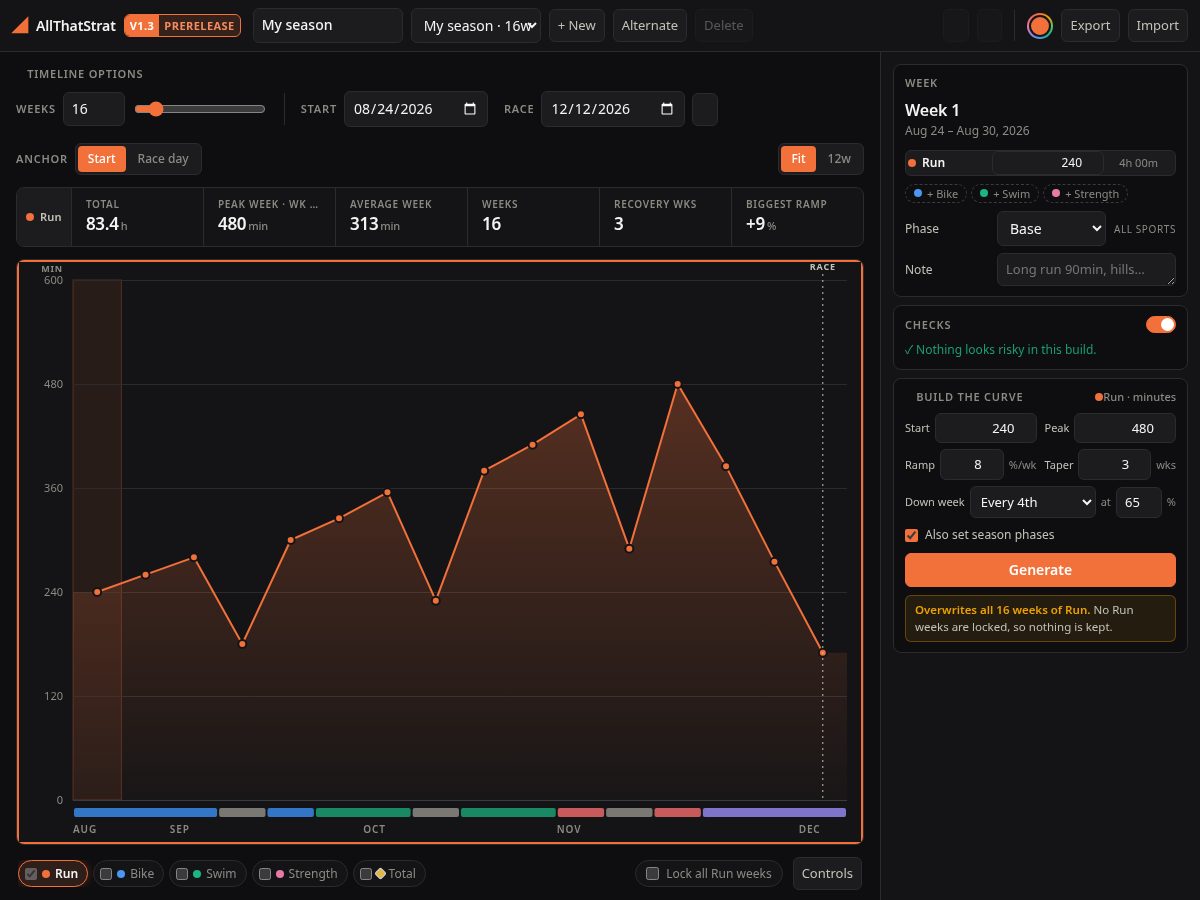Open the My season · 16w plan dropdown
Image resolution: width=1200 pixels, height=900 pixels.
coord(476,26)
